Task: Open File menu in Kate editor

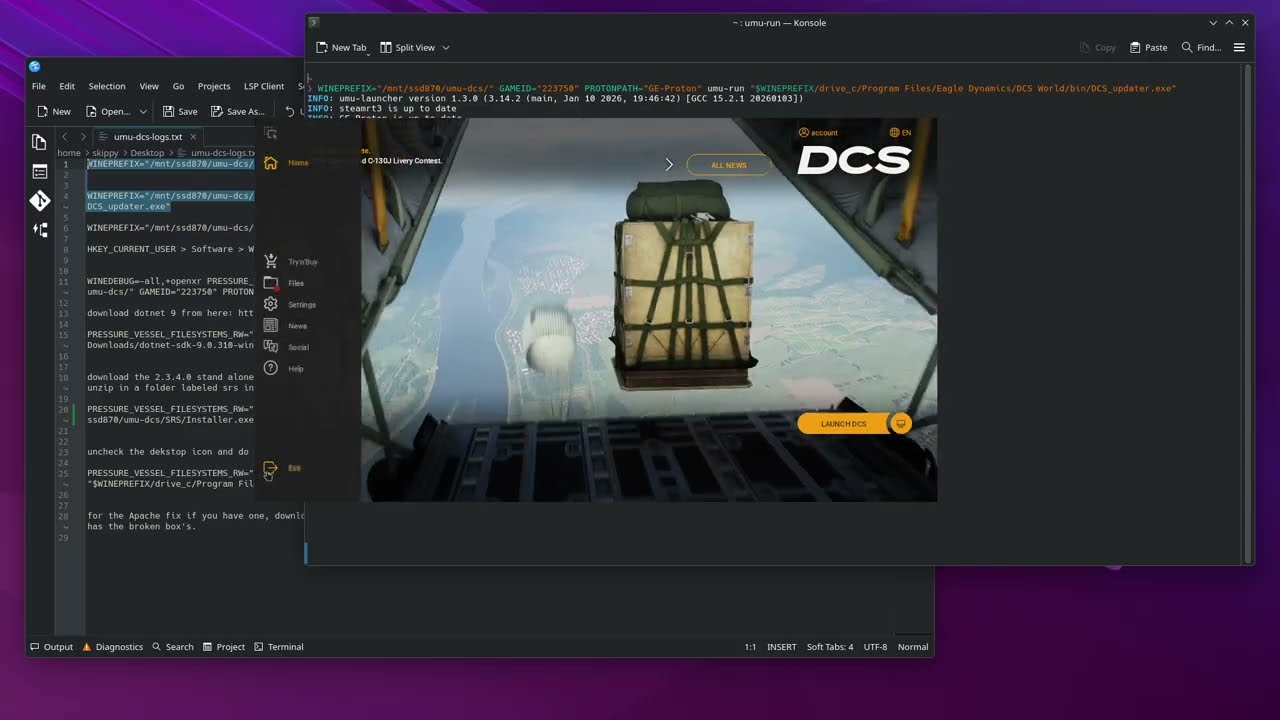Action: [x=39, y=86]
